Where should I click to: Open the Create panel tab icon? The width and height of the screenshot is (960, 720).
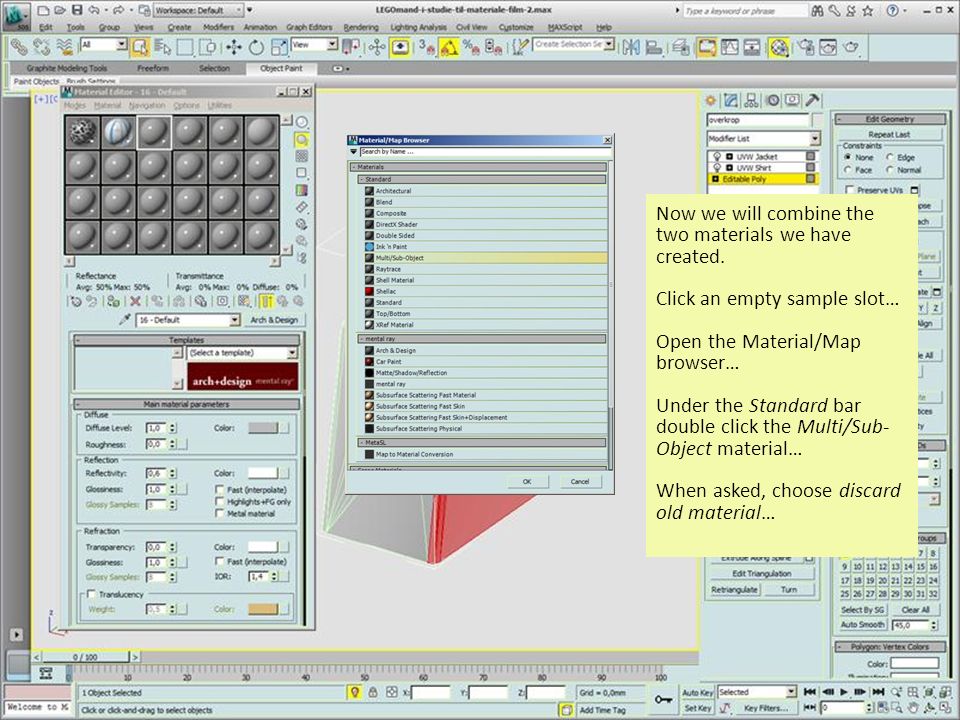pyautogui.click(x=710, y=100)
